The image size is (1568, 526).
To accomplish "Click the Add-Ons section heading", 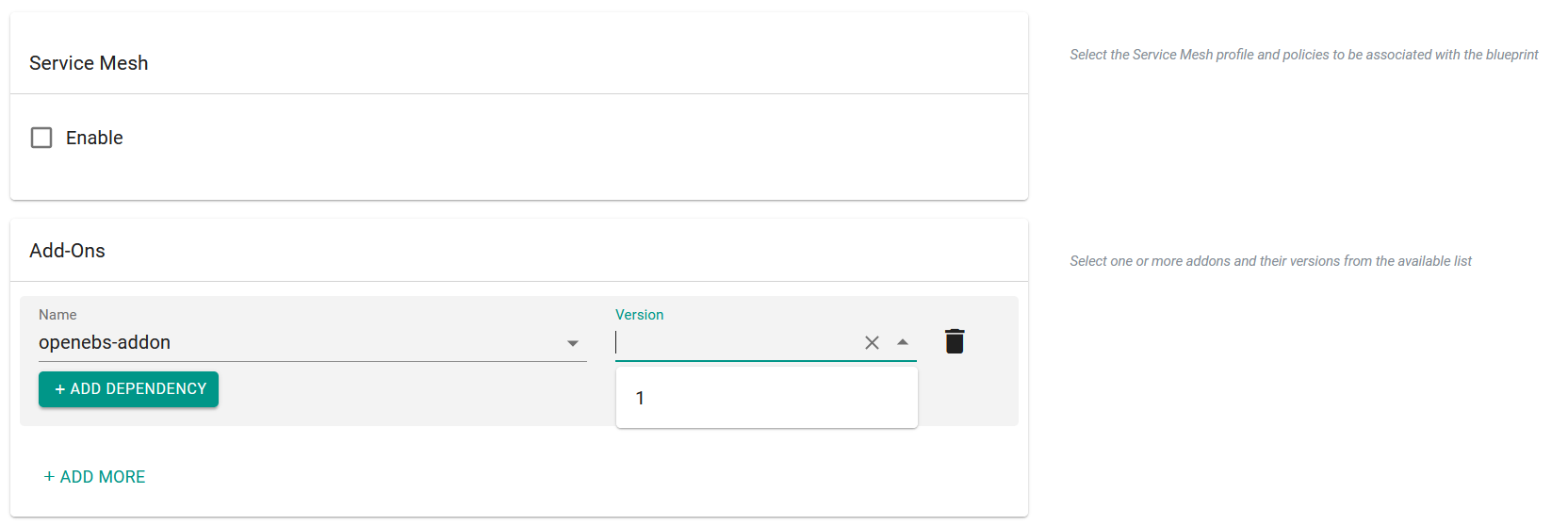I will pos(67,251).
